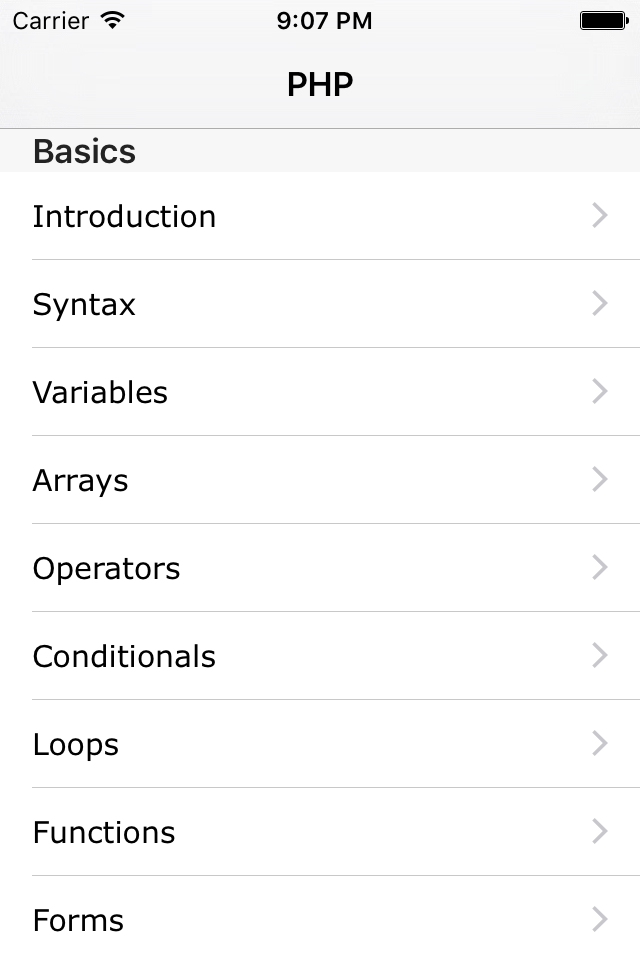
Task: Tap the 9:07 PM clock display
Action: (324, 20)
